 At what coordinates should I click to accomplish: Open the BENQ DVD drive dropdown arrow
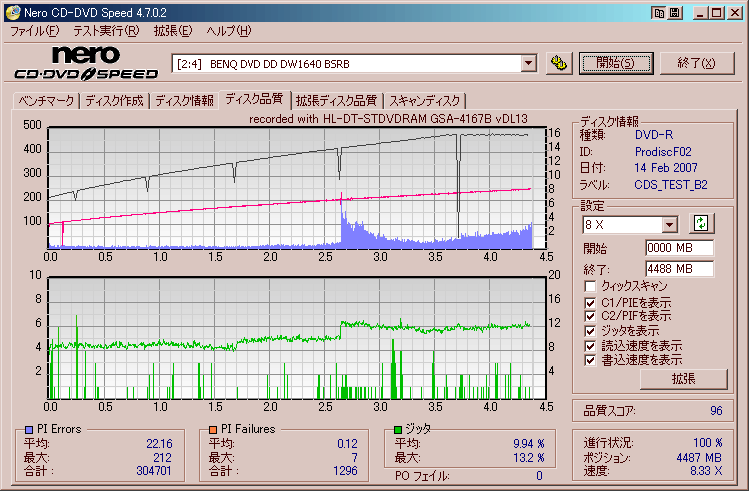point(528,63)
